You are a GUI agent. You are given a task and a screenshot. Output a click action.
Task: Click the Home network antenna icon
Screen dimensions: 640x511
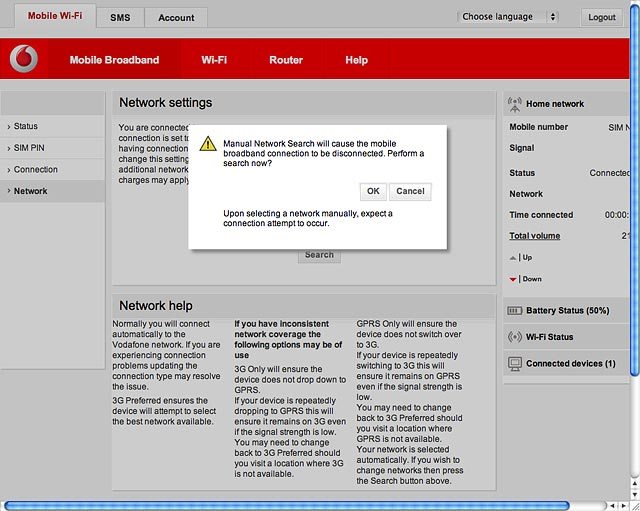point(515,104)
